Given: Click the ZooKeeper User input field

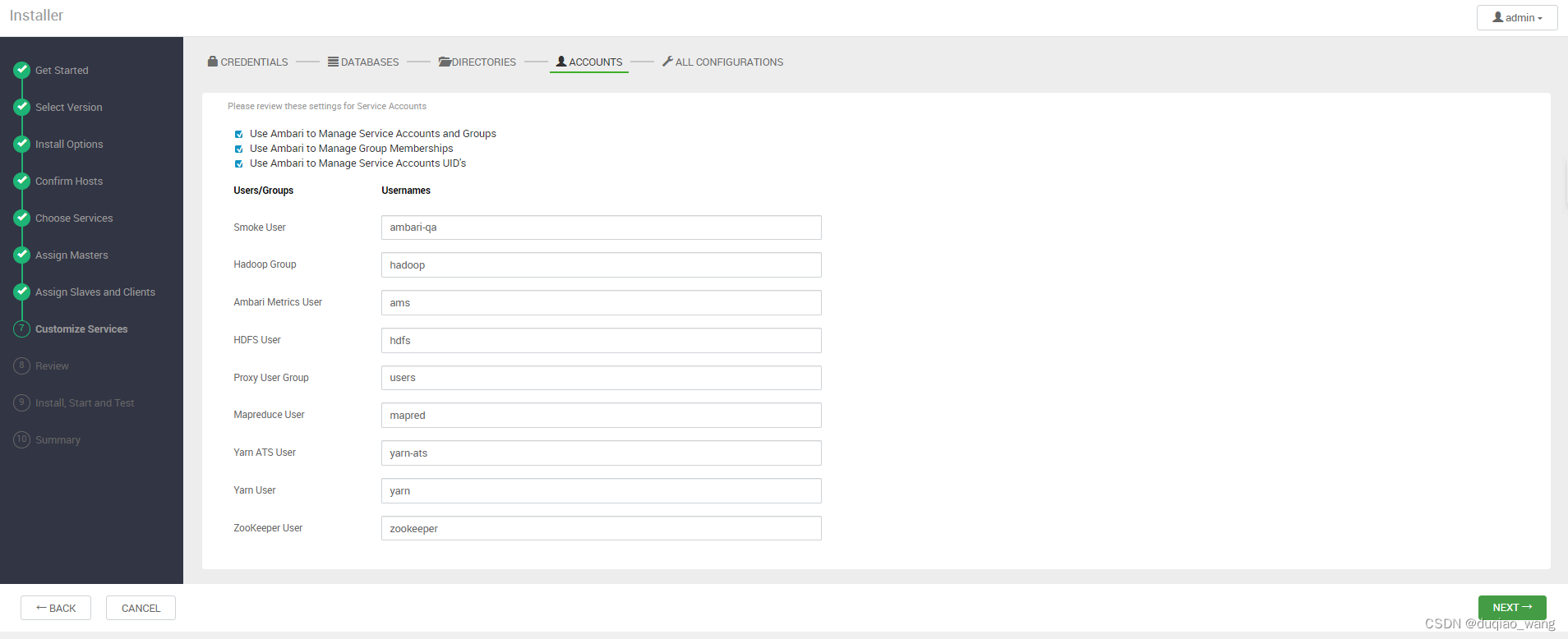Looking at the screenshot, I should pyautogui.click(x=602, y=528).
